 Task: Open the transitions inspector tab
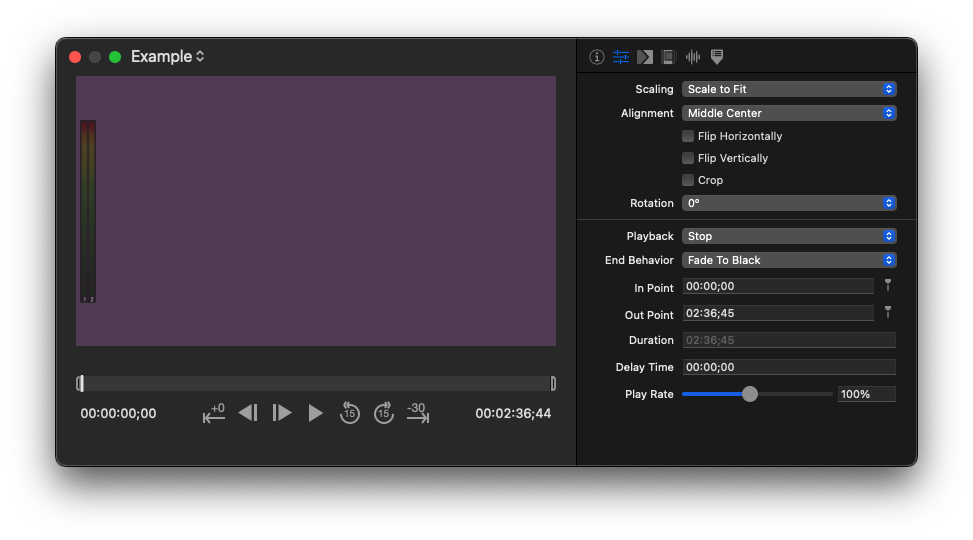pos(645,57)
